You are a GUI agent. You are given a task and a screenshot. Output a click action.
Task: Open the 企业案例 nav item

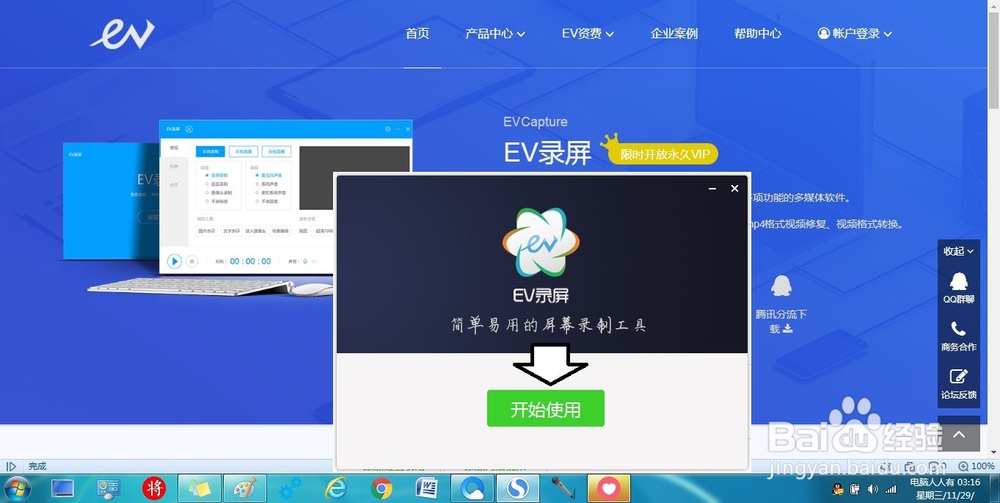click(674, 34)
